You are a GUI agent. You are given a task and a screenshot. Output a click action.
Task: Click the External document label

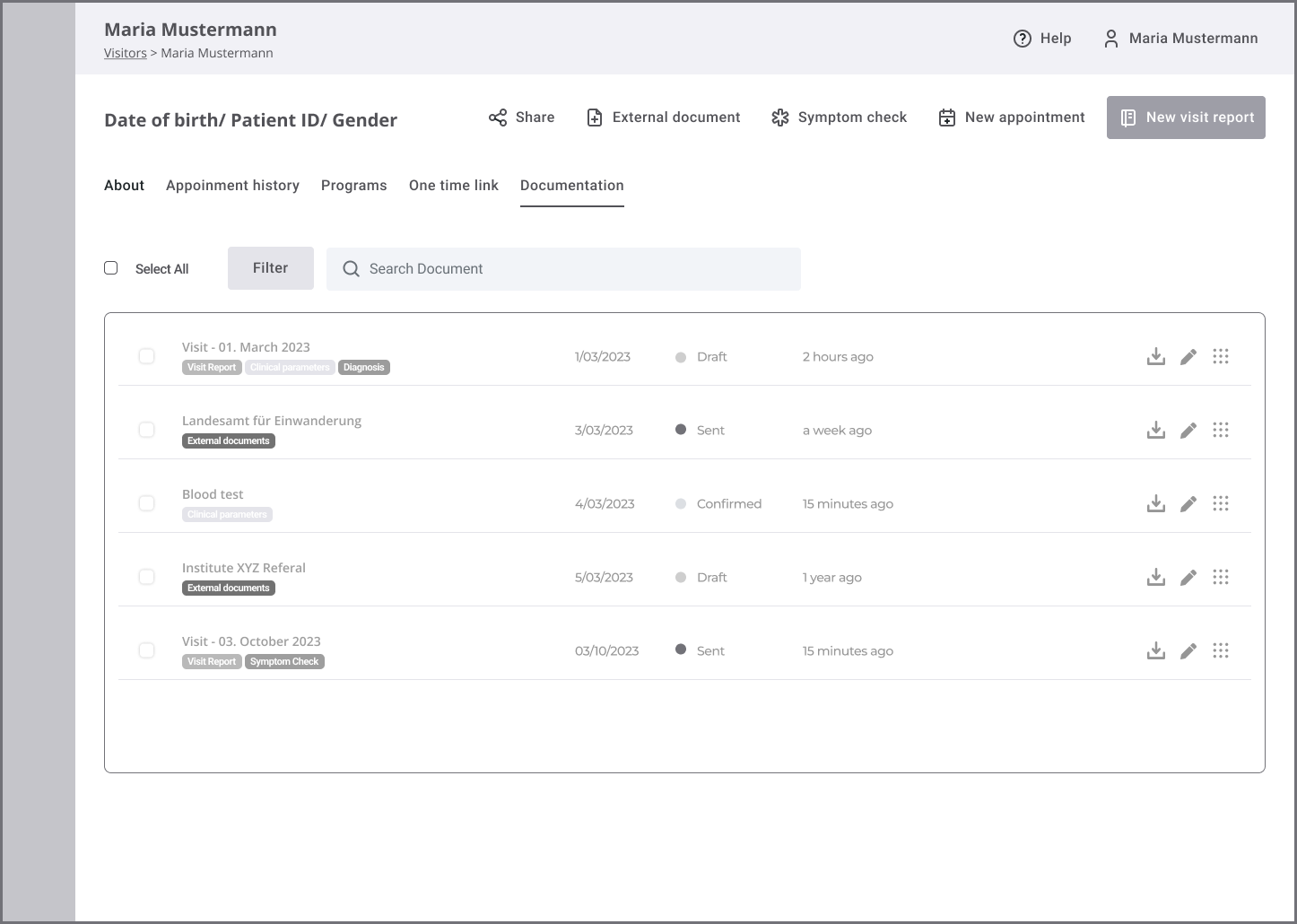676,118
